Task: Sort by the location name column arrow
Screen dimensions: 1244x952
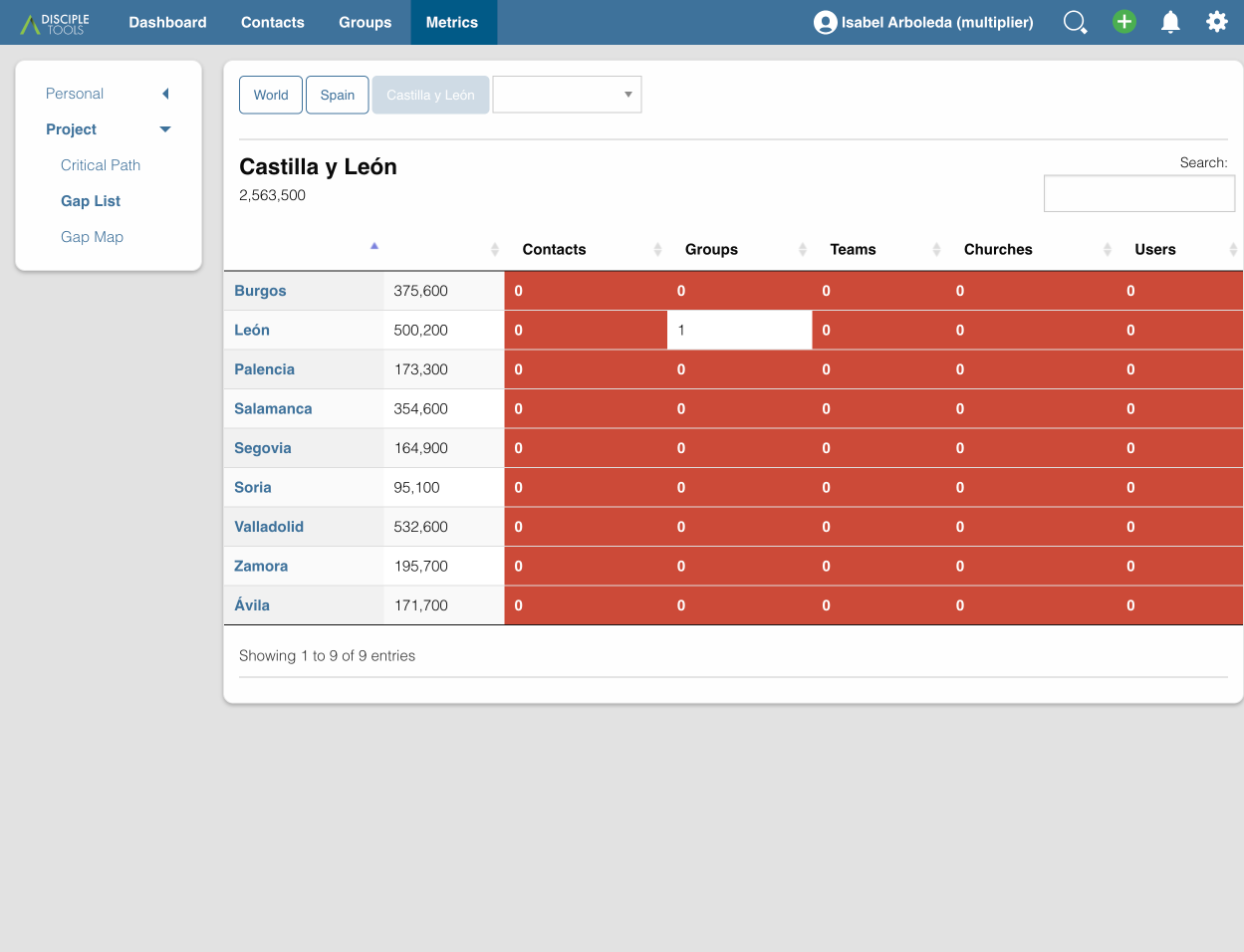Action: [374, 246]
